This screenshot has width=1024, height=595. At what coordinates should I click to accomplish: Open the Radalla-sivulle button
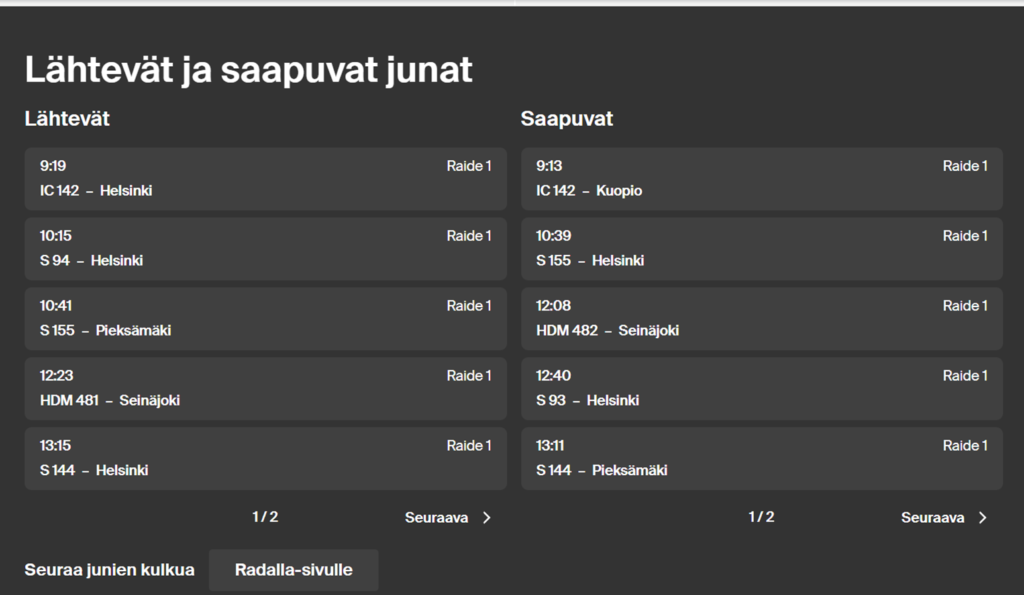tap(293, 570)
